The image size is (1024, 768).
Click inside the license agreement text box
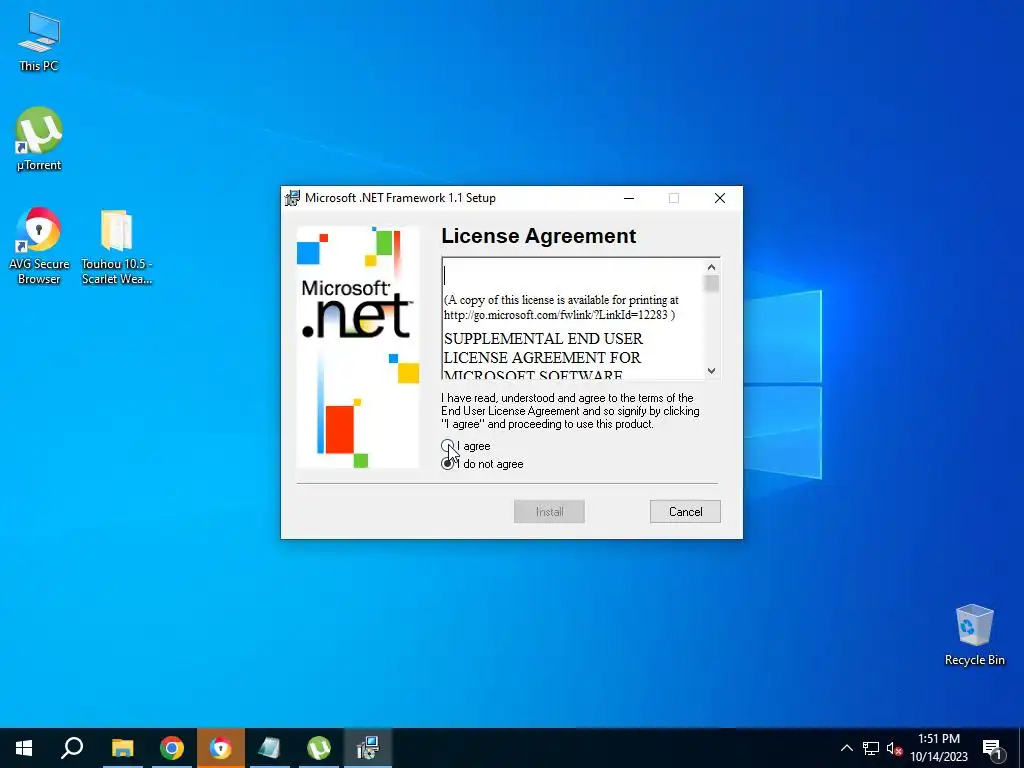573,319
